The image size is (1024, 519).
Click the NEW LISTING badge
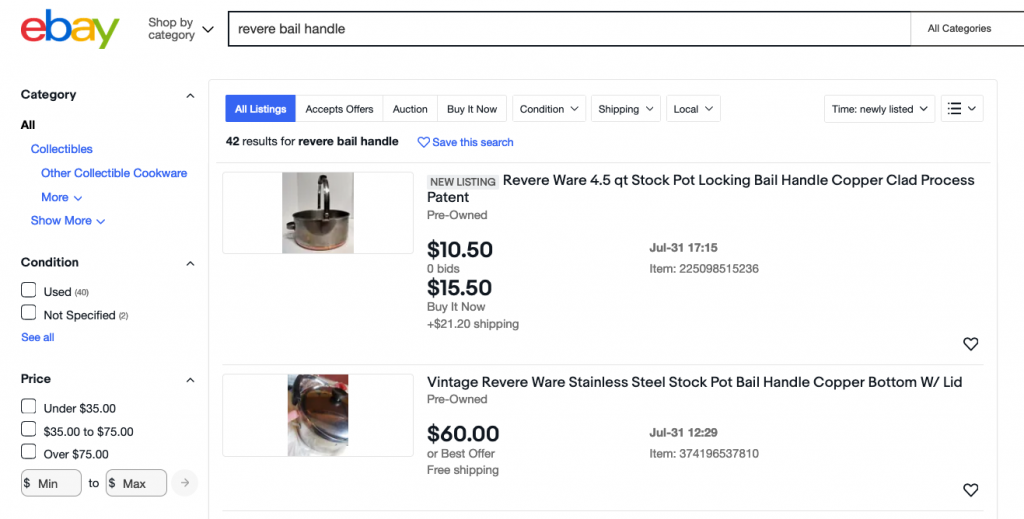coord(463,181)
